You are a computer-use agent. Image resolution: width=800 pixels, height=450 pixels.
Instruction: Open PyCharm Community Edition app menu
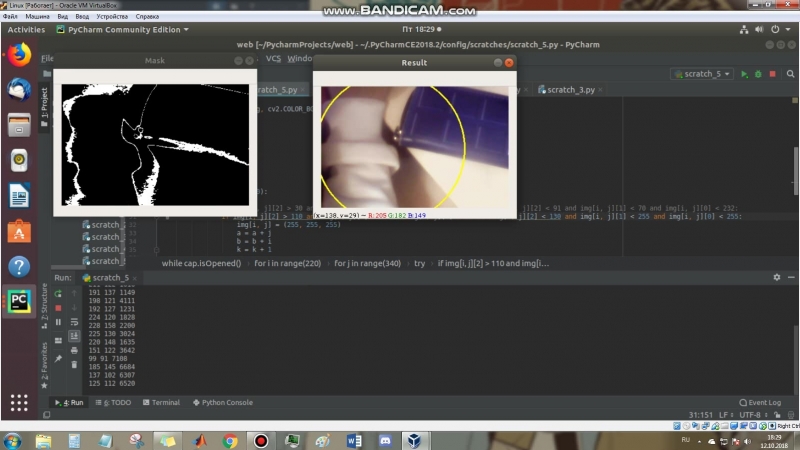coord(122,30)
